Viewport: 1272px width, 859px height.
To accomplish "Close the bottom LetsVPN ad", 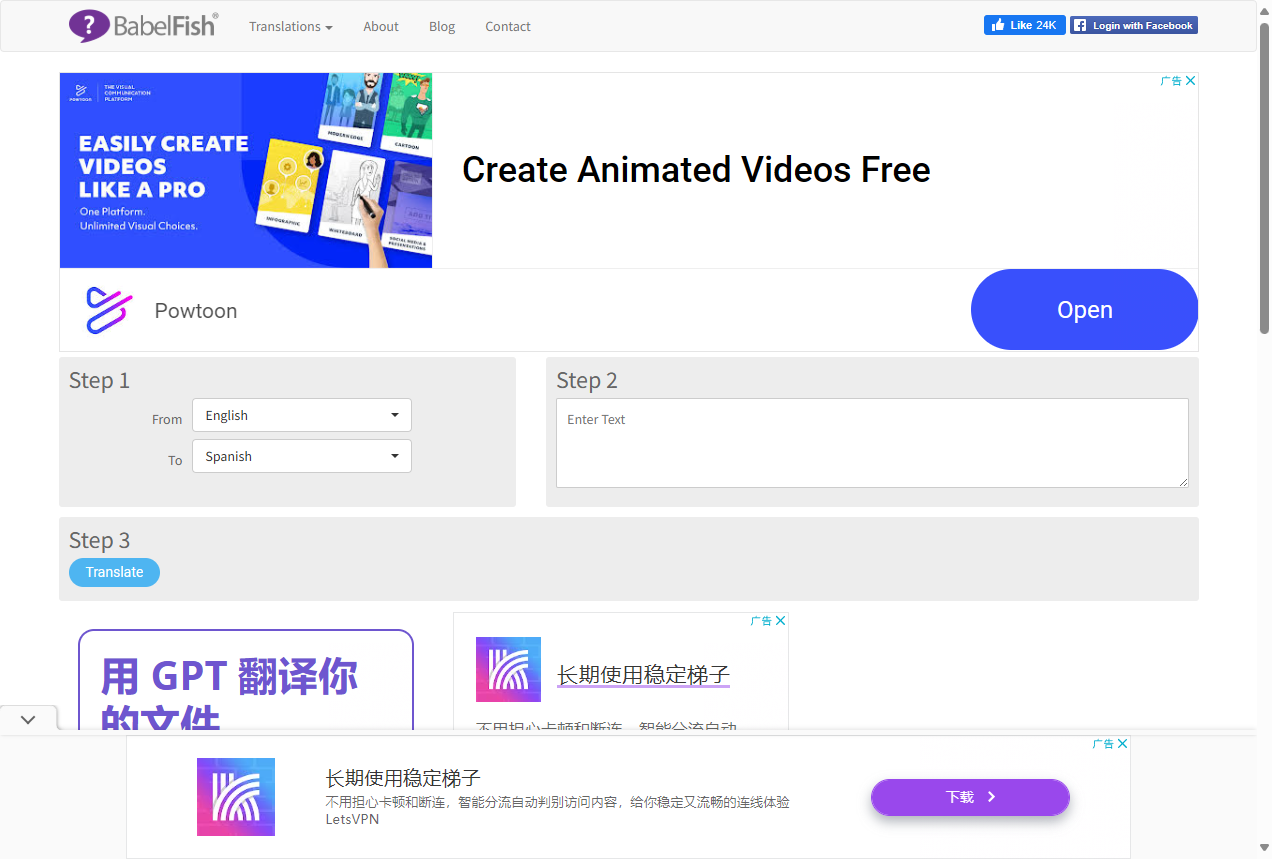I will [1122, 743].
